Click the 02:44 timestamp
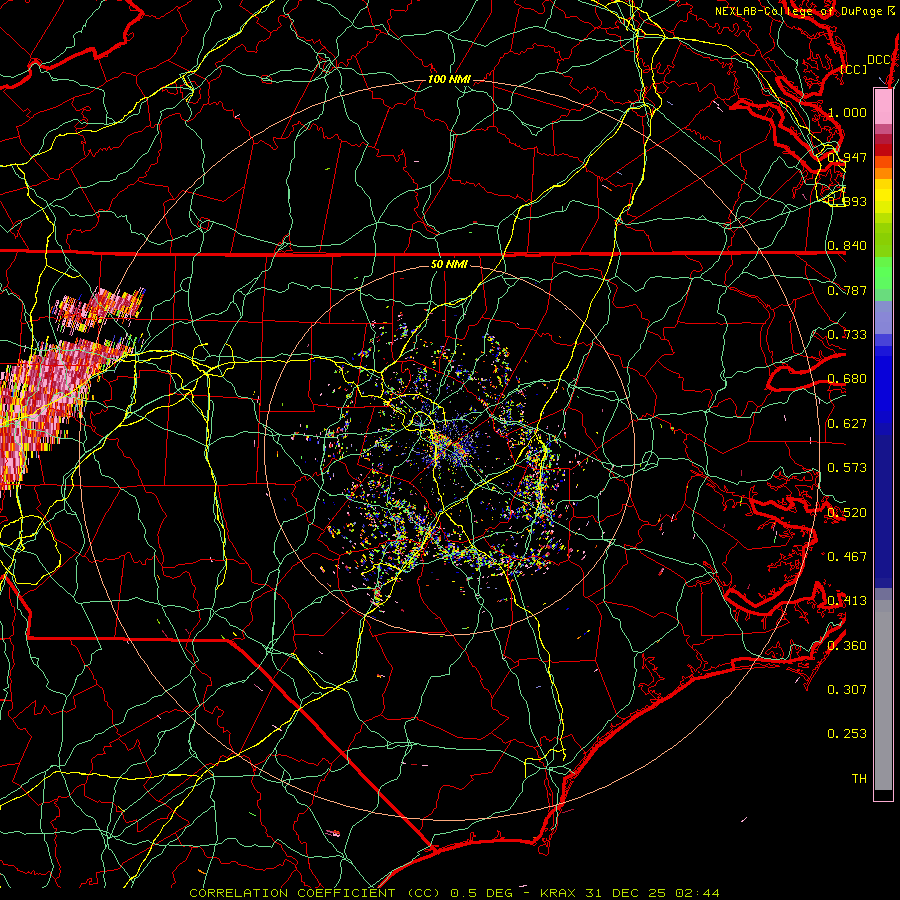Viewport: 900px width, 900px height. [x=697, y=893]
